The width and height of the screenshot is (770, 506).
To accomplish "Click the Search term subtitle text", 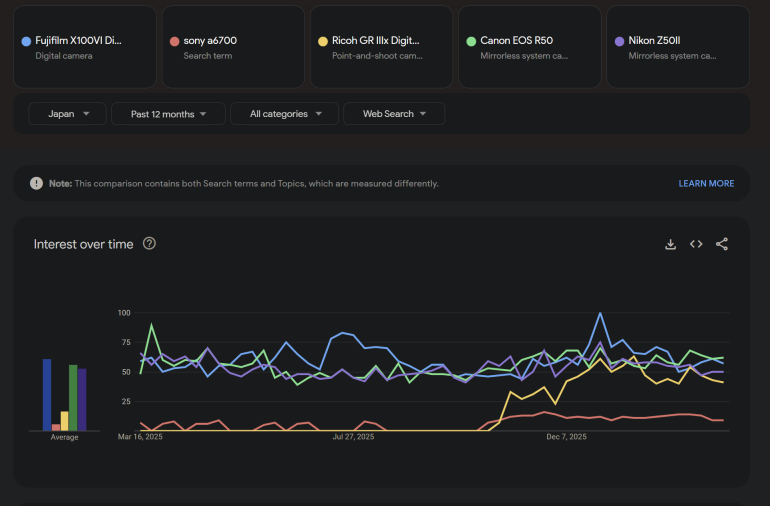I will click(x=208, y=56).
